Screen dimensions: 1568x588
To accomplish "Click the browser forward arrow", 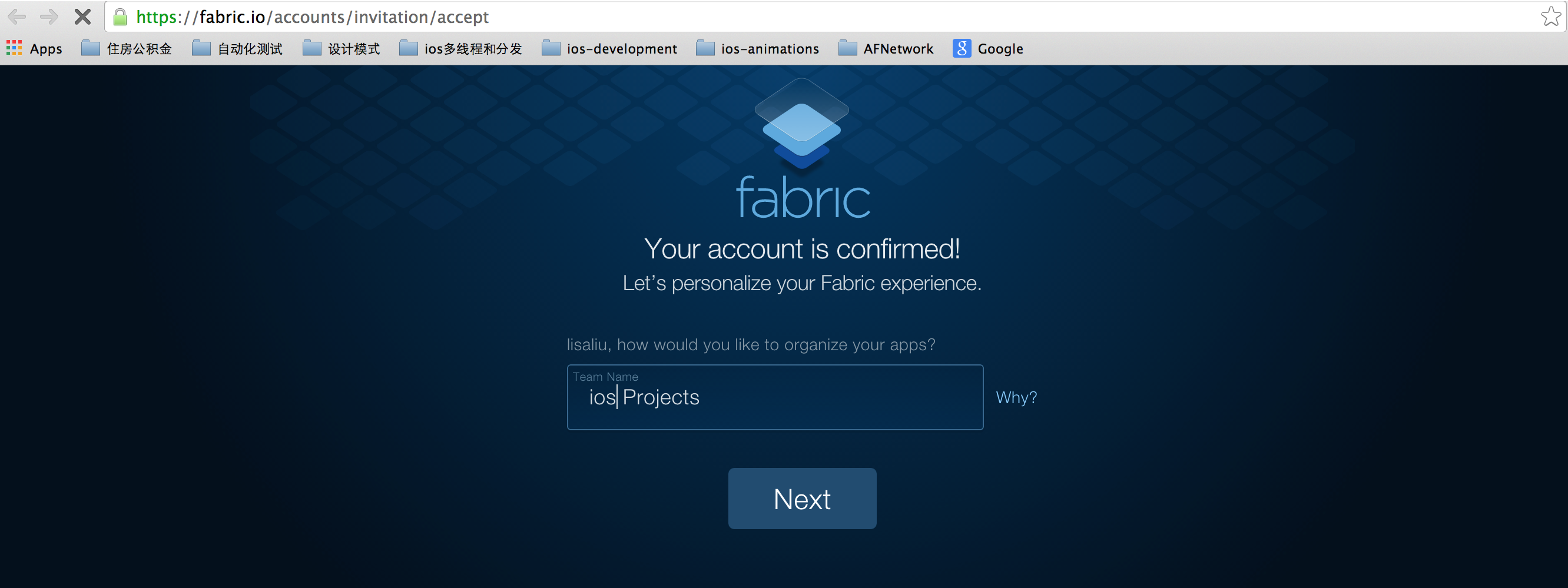I will click(49, 16).
